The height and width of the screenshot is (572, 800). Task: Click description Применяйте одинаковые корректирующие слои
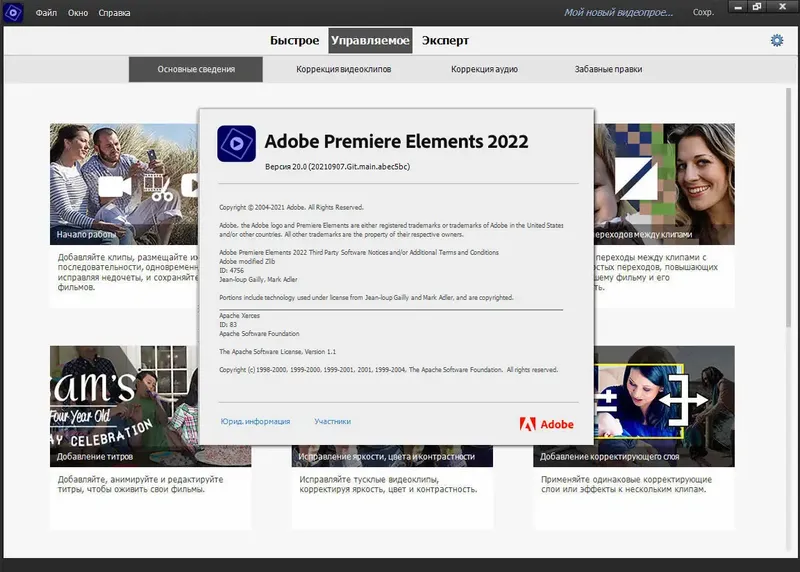(627, 484)
